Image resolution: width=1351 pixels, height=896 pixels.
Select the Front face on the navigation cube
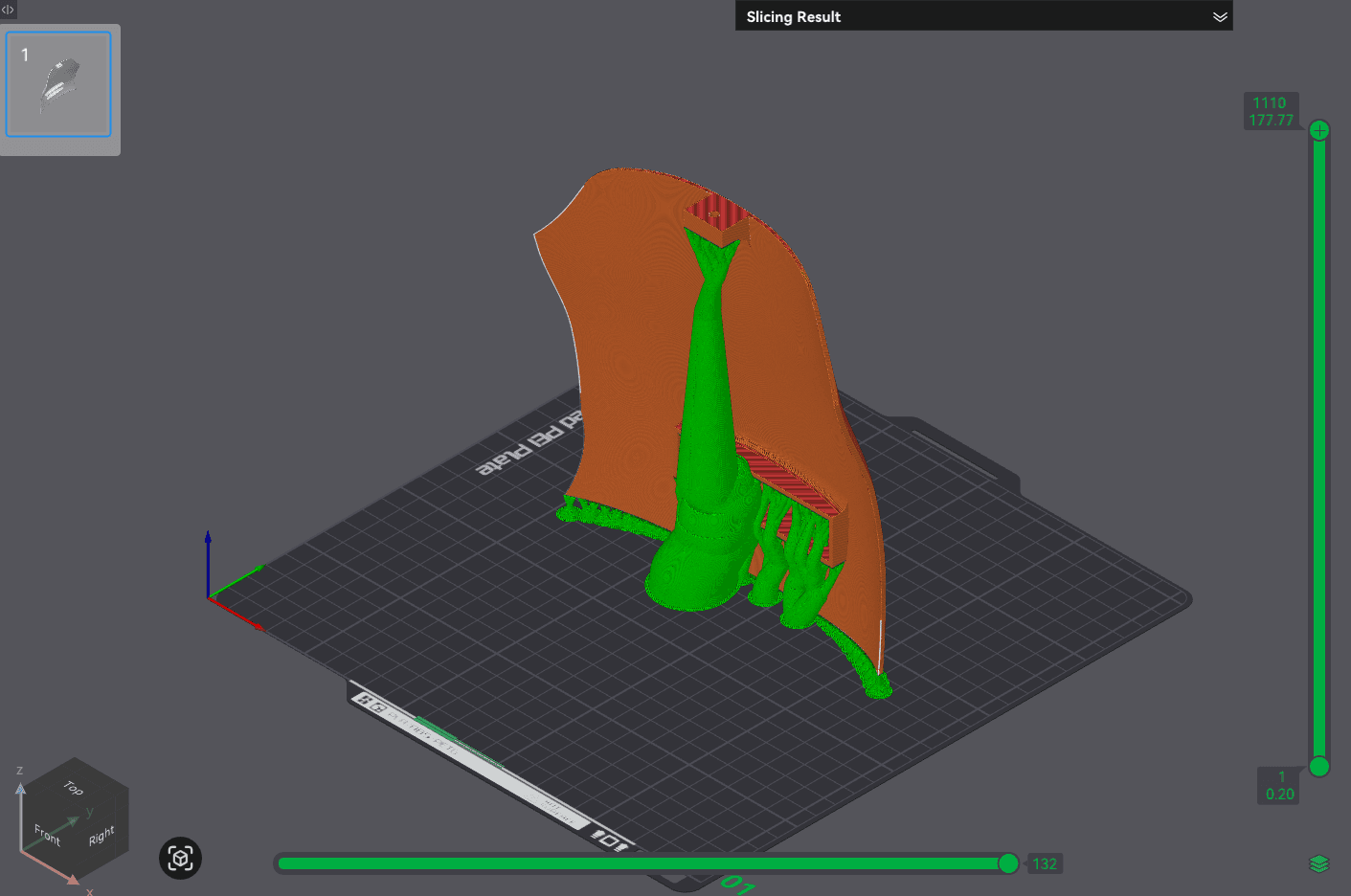(x=46, y=835)
